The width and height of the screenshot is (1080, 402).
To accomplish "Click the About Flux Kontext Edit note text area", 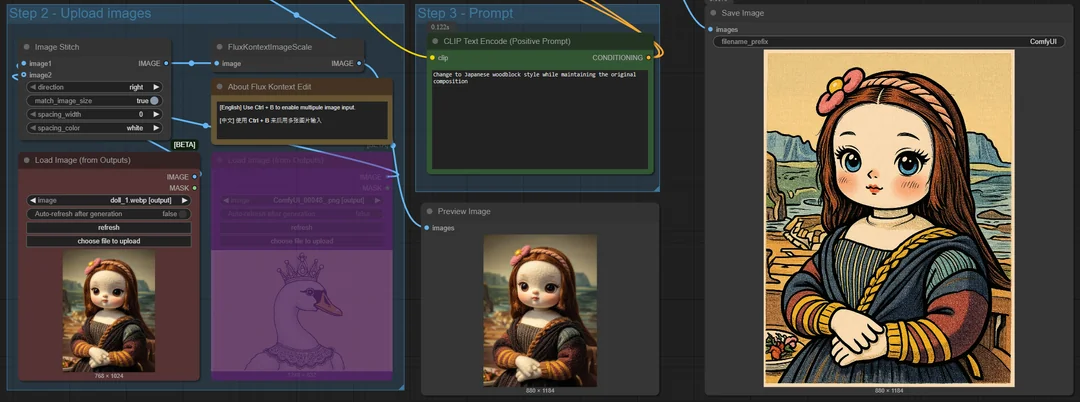I will click(301, 120).
